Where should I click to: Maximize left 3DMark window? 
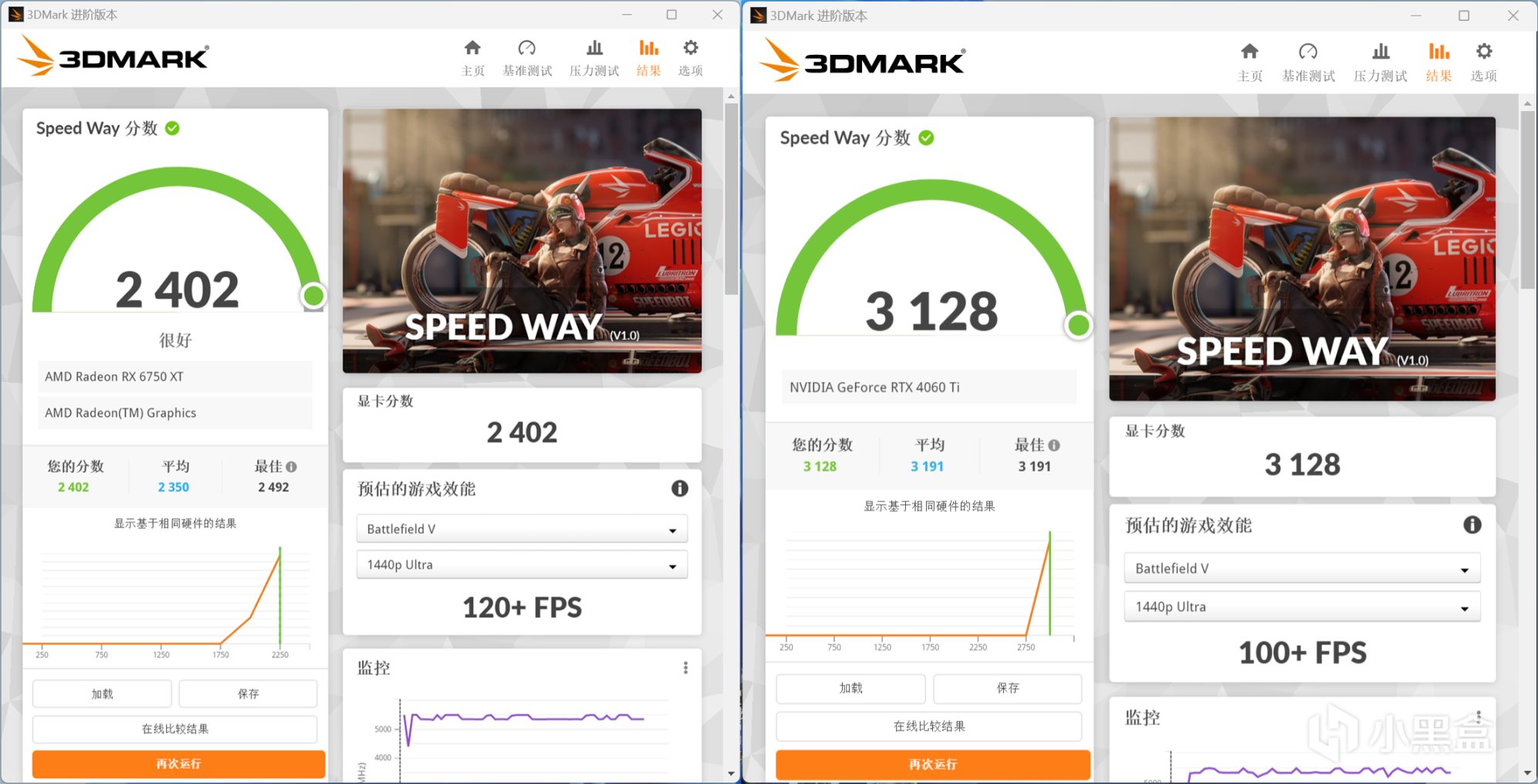point(671,15)
